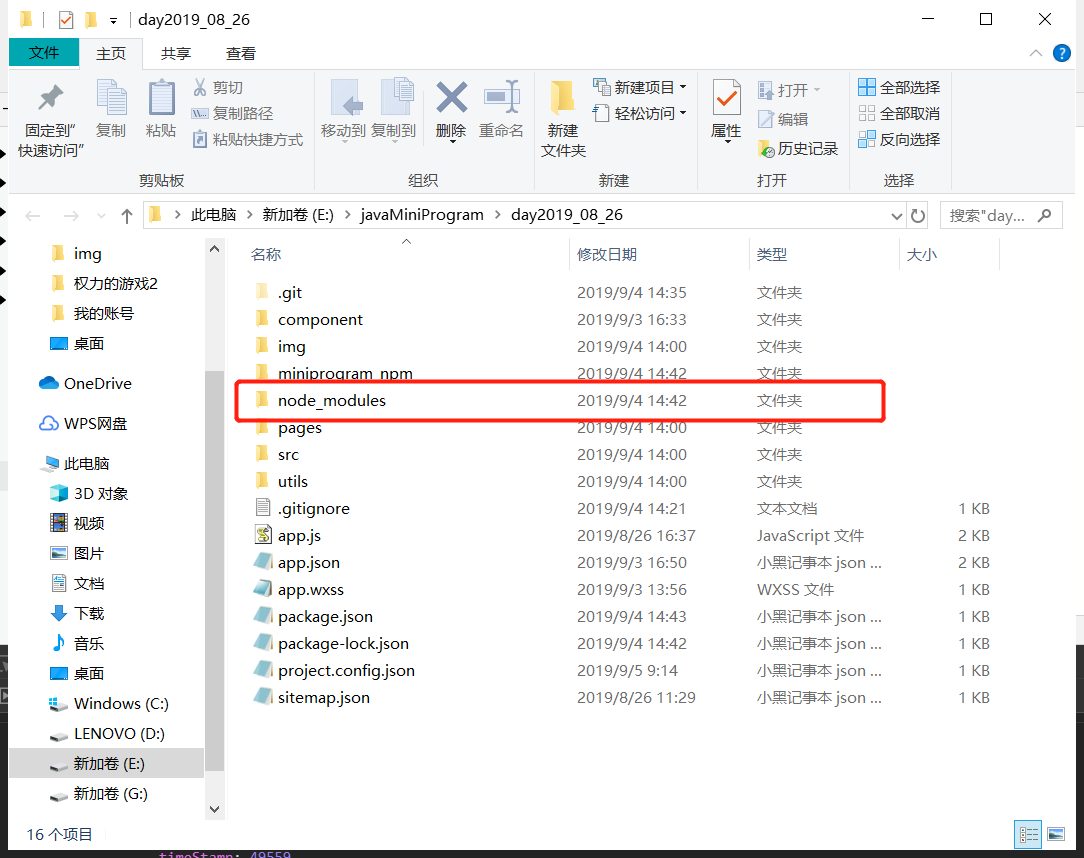Screen dimensions: 1084x858
Task: Switch to details view icon in status bar
Action: (x=1028, y=834)
